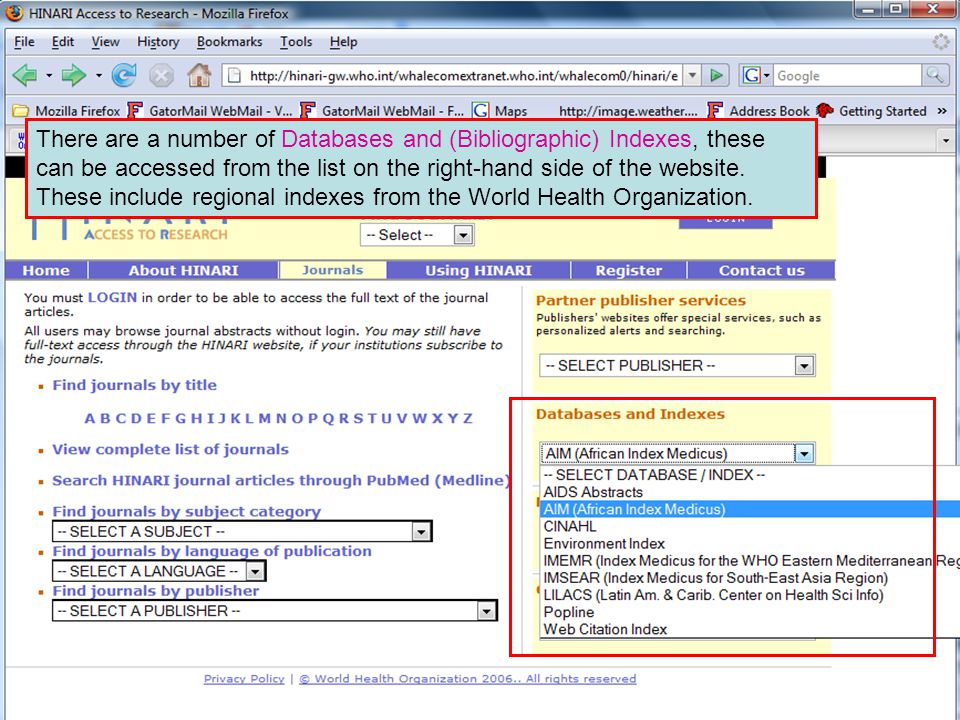
Task: Open the SELECT A LANGUAGE dropdown
Action: pyautogui.click(x=159, y=571)
